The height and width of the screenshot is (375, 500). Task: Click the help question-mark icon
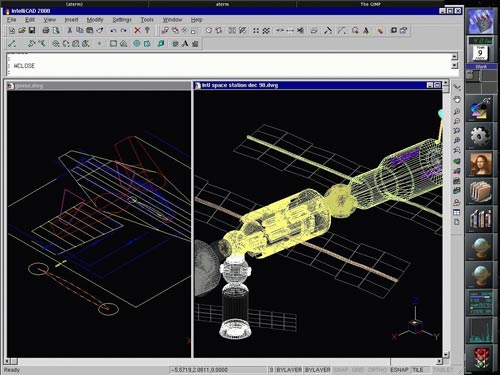pos(147,31)
